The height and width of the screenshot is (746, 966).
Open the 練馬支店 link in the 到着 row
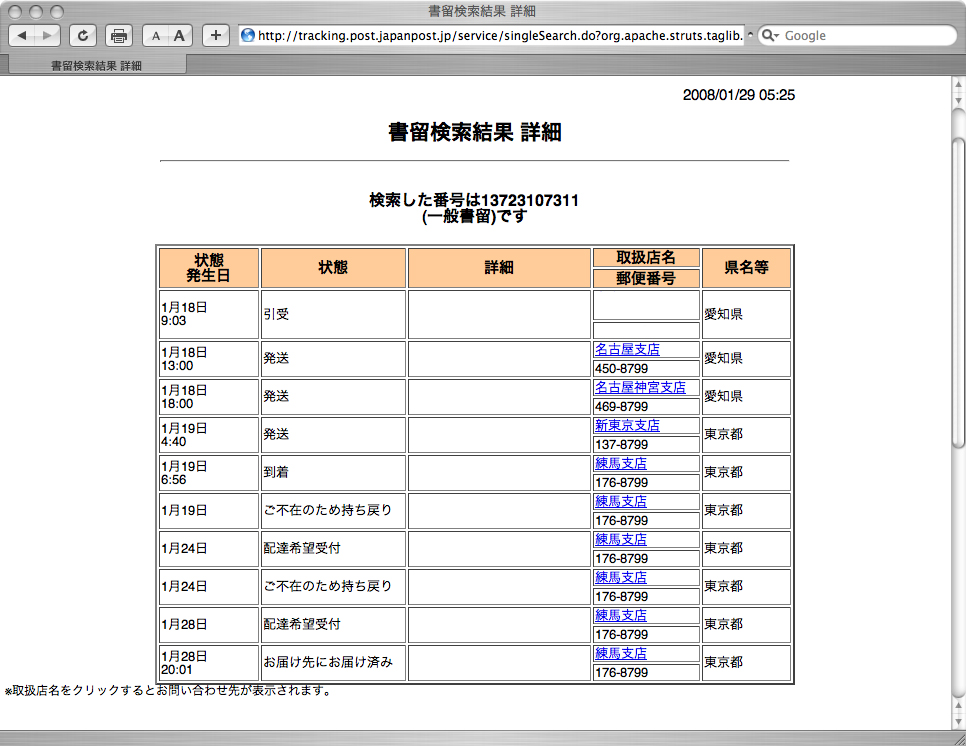point(621,464)
